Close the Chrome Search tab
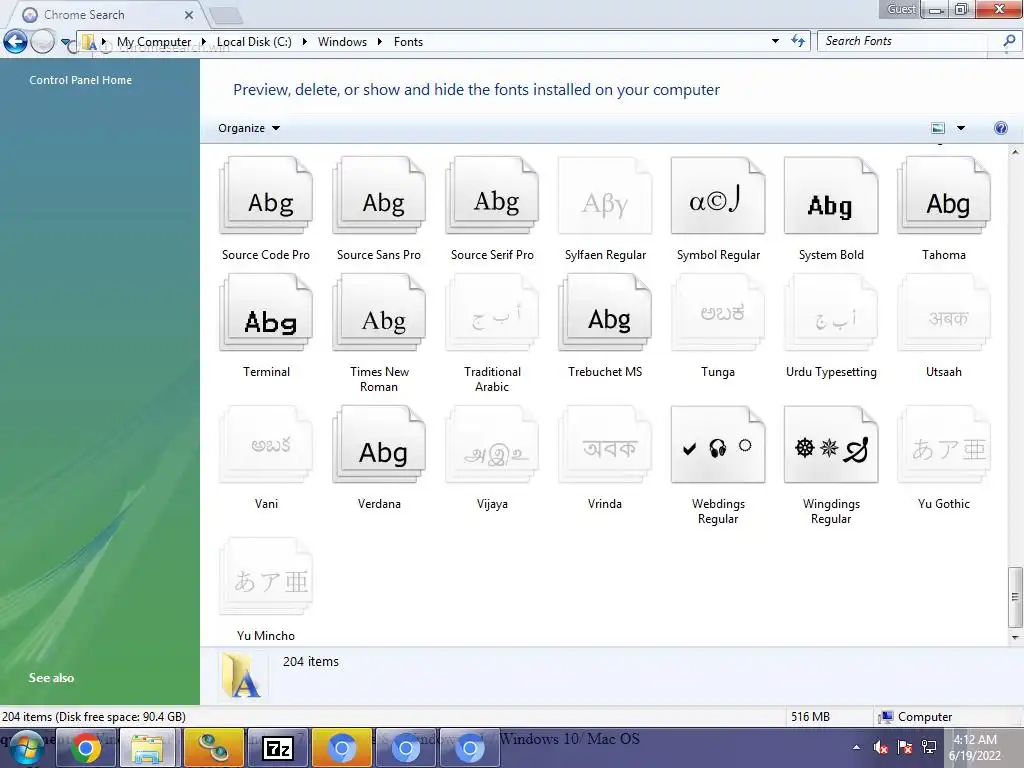The width and height of the screenshot is (1024, 768). [189, 15]
